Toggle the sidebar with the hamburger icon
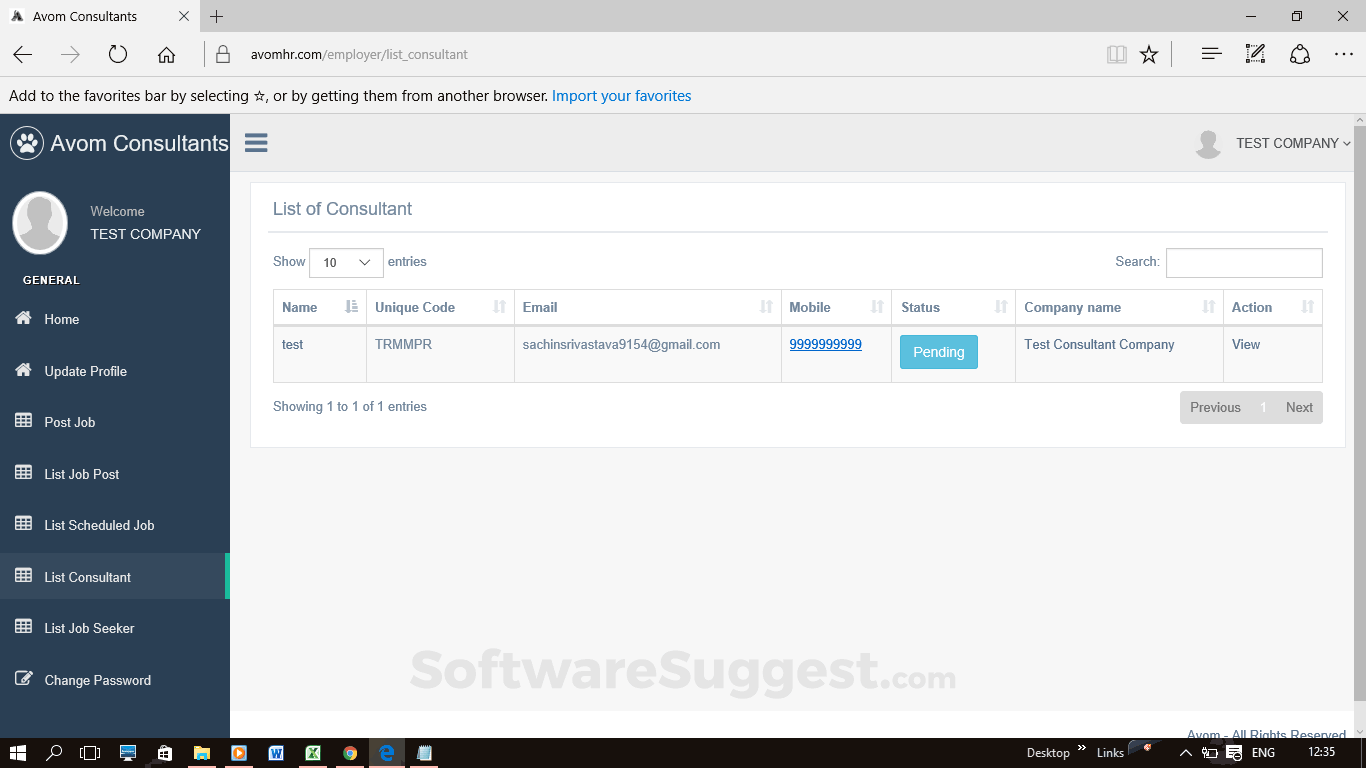Image resolution: width=1366 pixels, height=768 pixels. coord(256,142)
